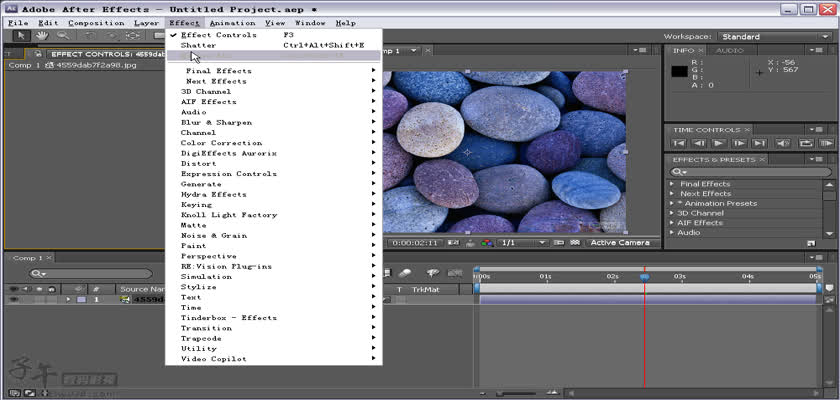Jump to last frame in Time Controls
Screen dimensions: 840x400
759,143
